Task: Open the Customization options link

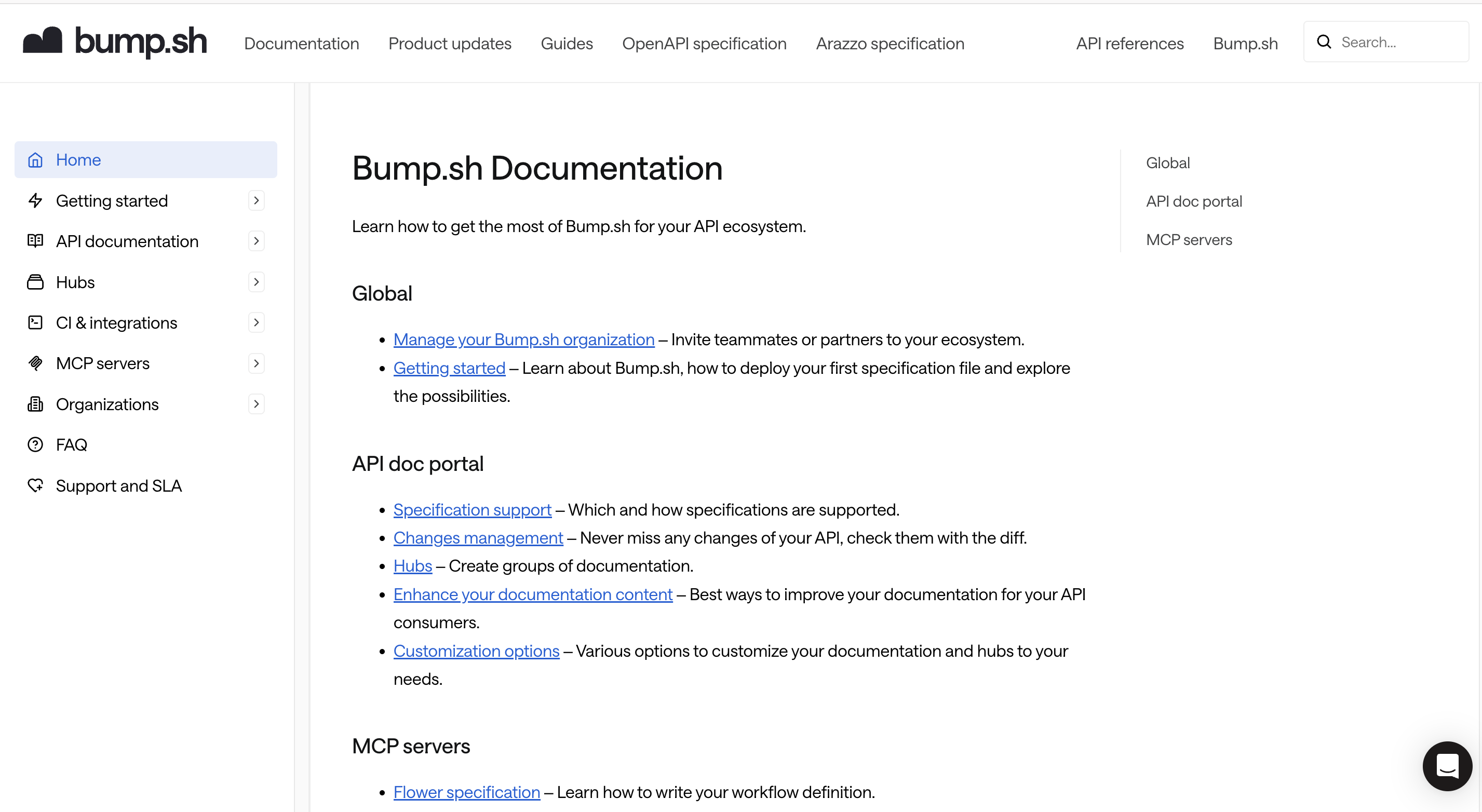Action: coord(476,651)
